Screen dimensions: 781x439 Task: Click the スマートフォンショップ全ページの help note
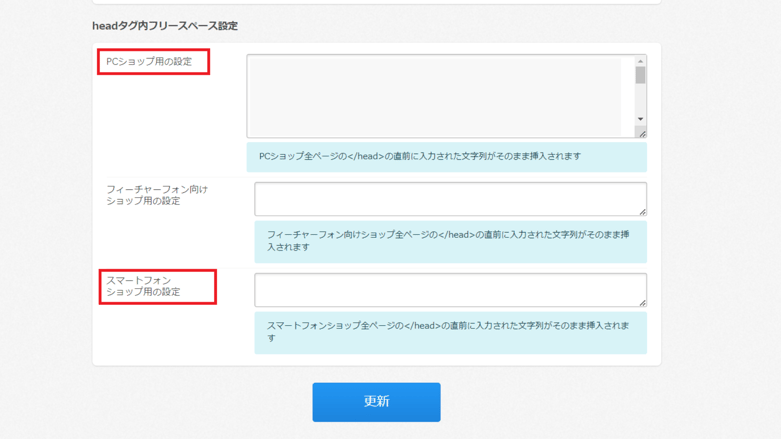tap(450, 333)
